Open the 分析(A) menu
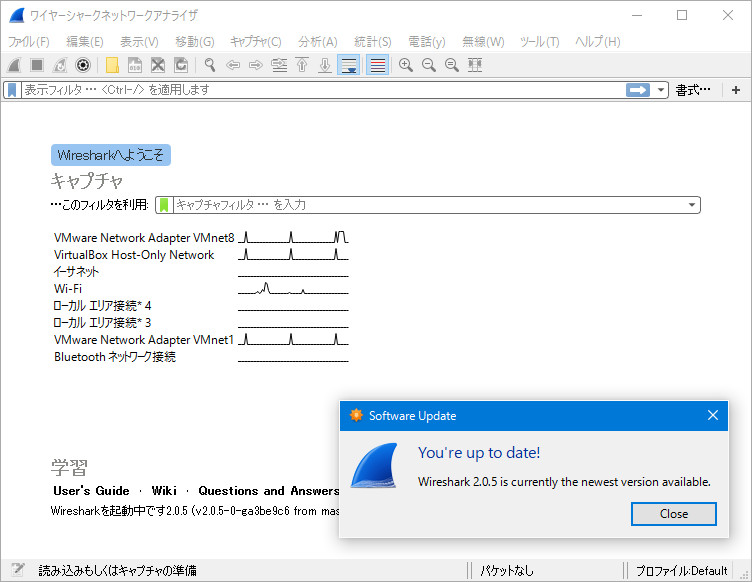 coord(317,42)
